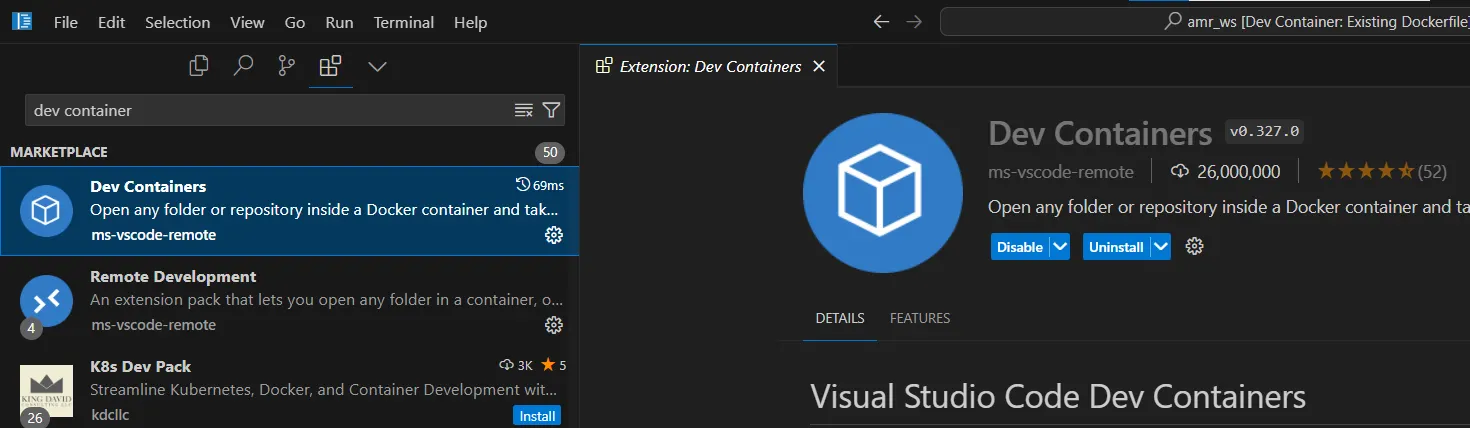
Task: Click settings gear beside Uninstall button
Action: pyautogui.click(x=1193, y=247)
